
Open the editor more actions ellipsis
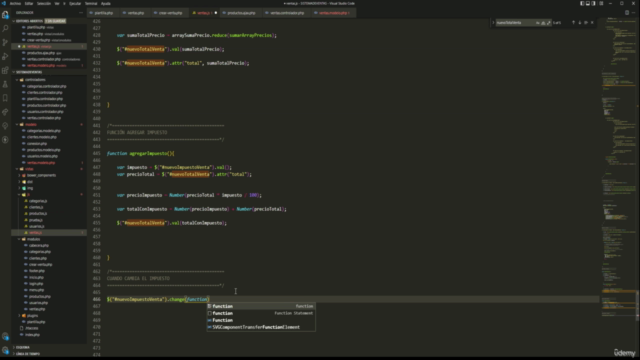(x=633, y=13)
